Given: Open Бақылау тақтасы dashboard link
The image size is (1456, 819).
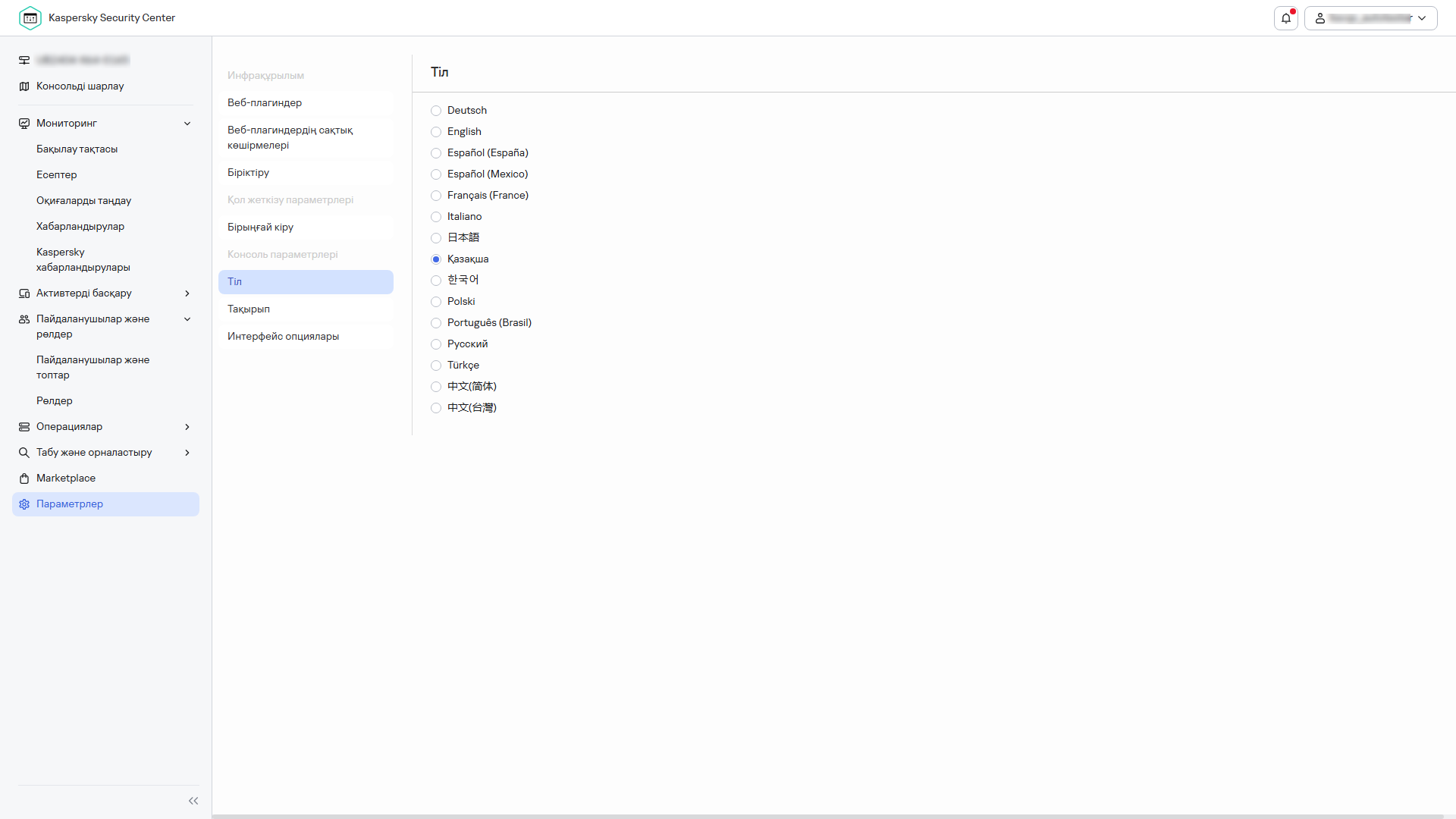Looking at the screenshot, I should (77, 149).
